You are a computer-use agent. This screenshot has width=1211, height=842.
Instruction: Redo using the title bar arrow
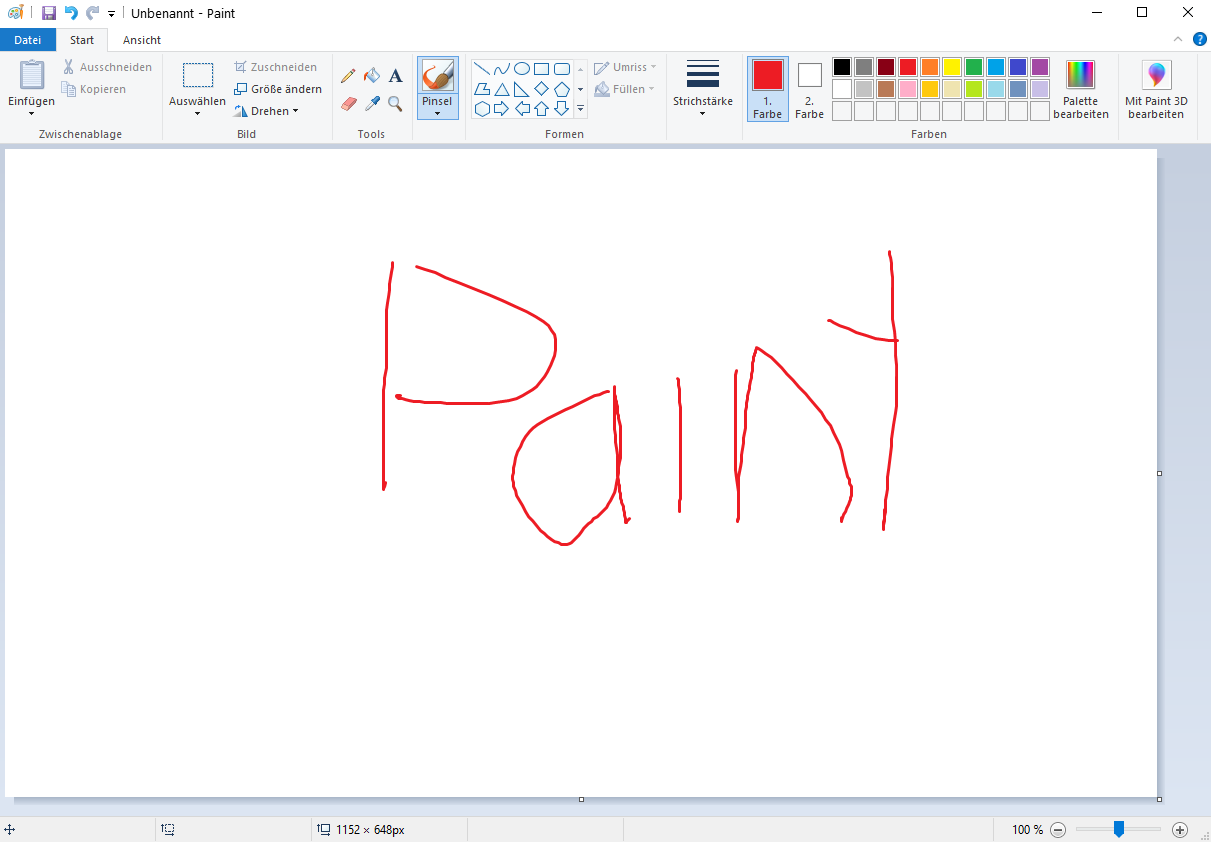click(x=92, y=13)
